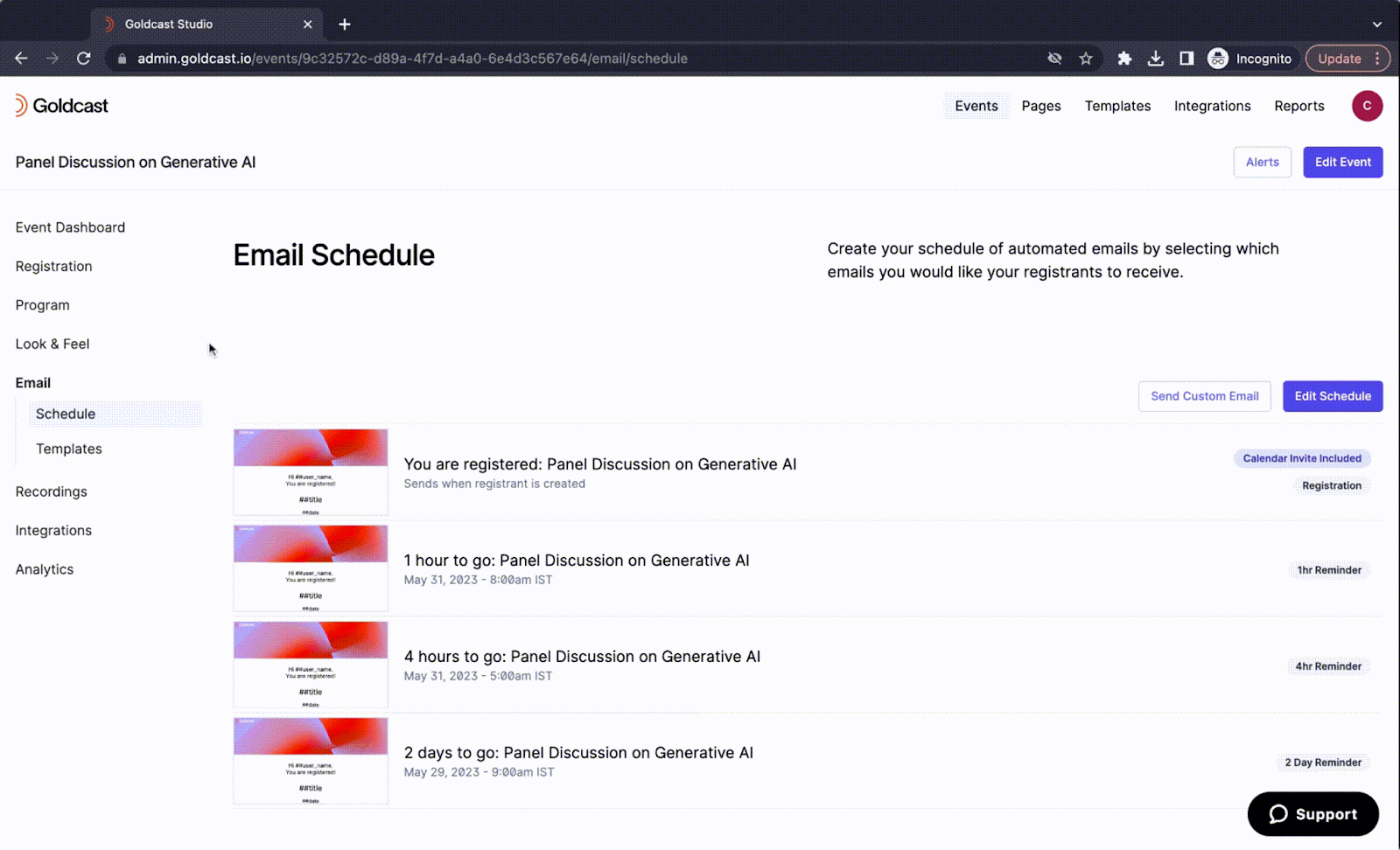Click the 2 Day Reminder tag
Image resolution: width=1400 pixels, height=850 pixels.
click(x=1323, y=763)
